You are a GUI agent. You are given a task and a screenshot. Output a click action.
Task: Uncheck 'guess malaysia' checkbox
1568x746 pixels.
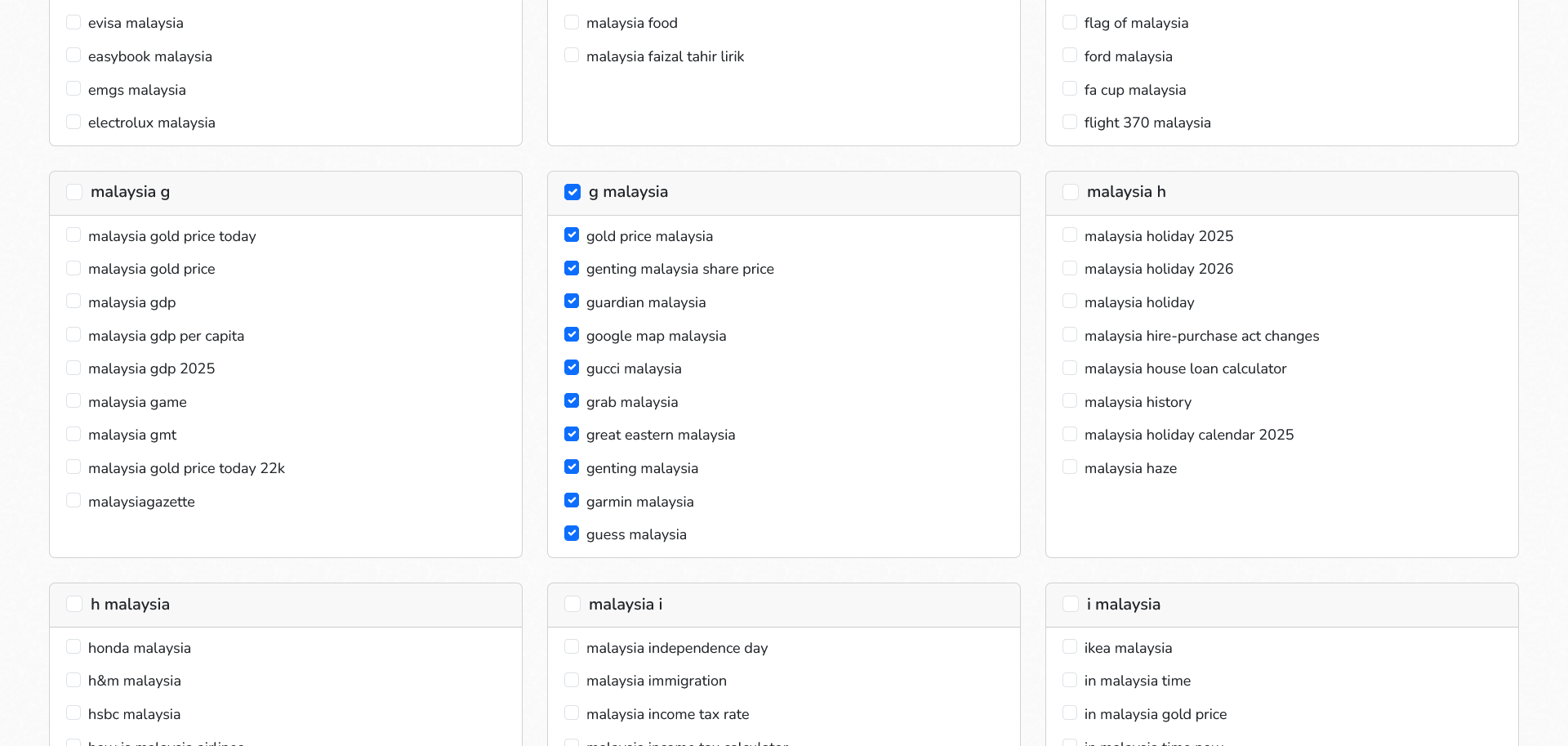(572, 534)
